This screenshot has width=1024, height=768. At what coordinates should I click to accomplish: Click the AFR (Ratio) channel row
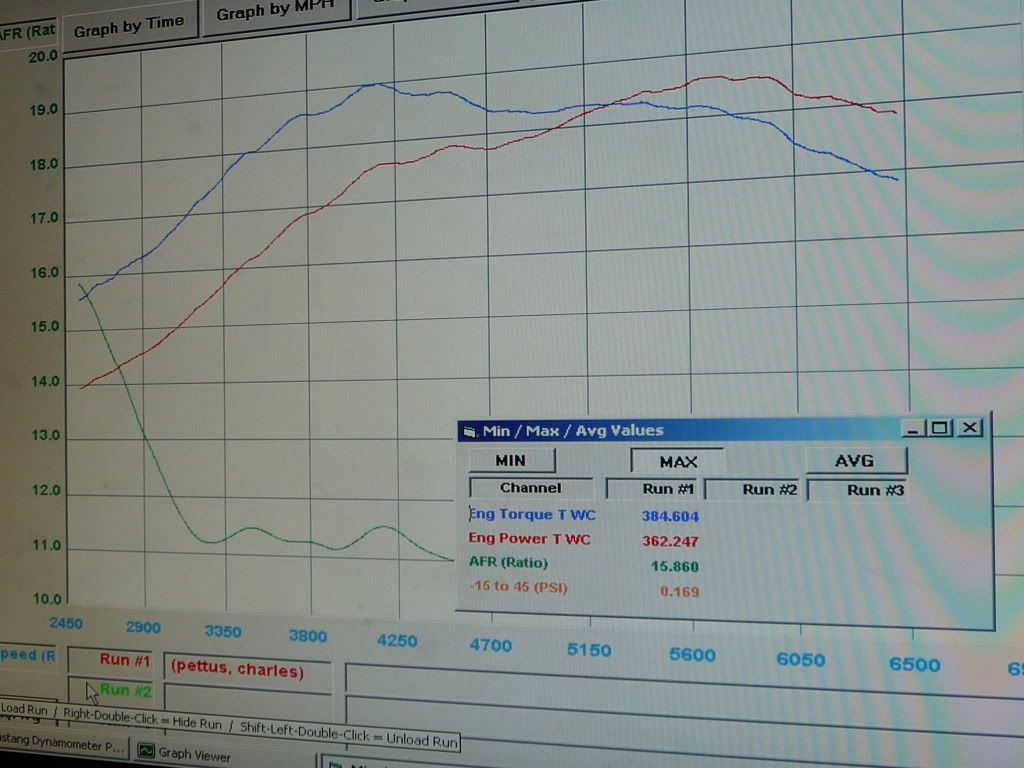click(508, 563)
